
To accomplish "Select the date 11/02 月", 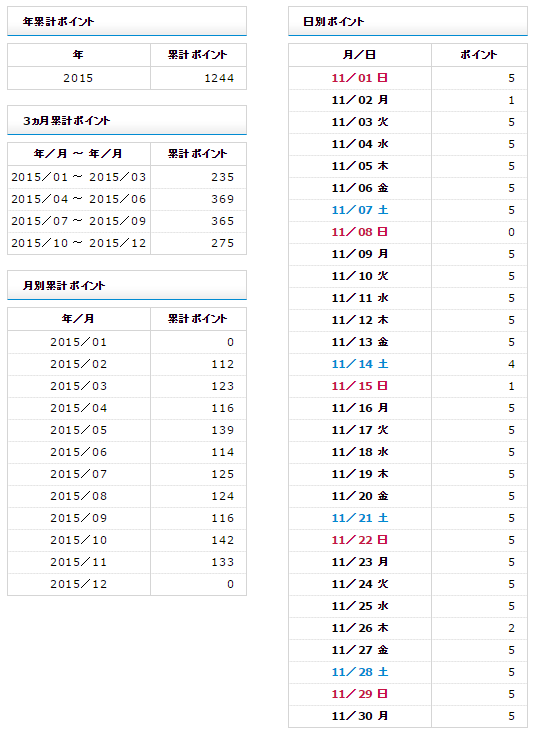I will (360, 100).
